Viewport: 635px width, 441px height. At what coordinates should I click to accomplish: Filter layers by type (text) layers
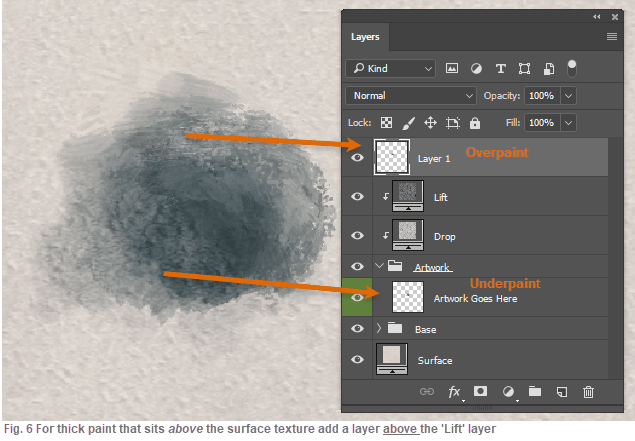pyautogui.click(x=500, y=69)
